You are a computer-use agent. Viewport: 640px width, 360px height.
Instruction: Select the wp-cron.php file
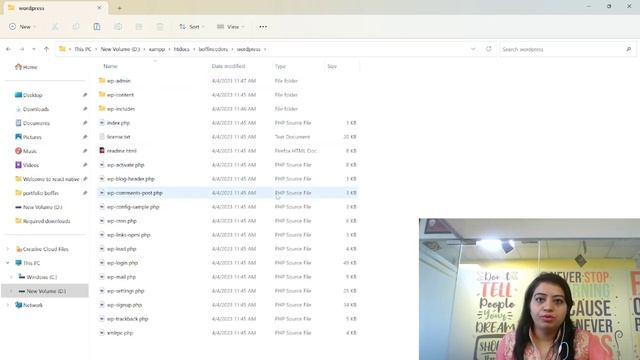pyautogui.click(x=122, y=221)
